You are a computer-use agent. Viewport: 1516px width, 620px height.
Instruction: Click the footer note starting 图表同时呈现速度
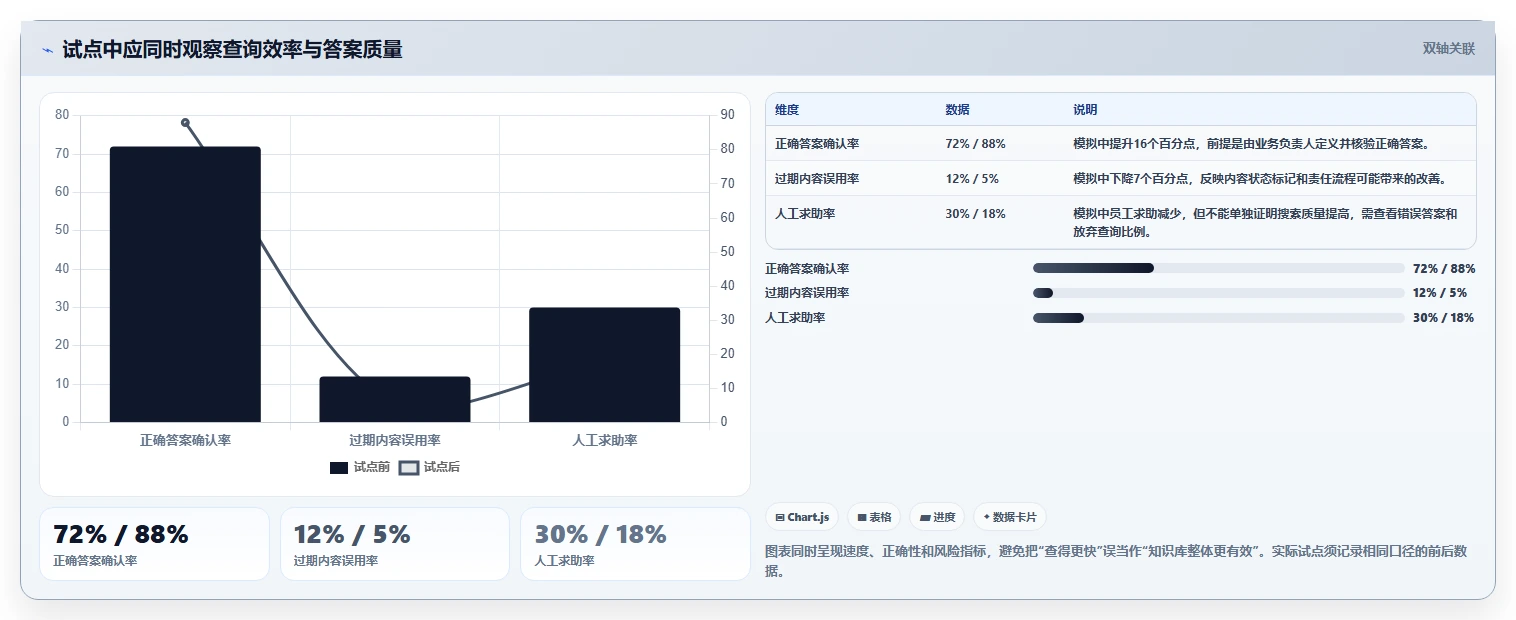tap(1118, 561)
